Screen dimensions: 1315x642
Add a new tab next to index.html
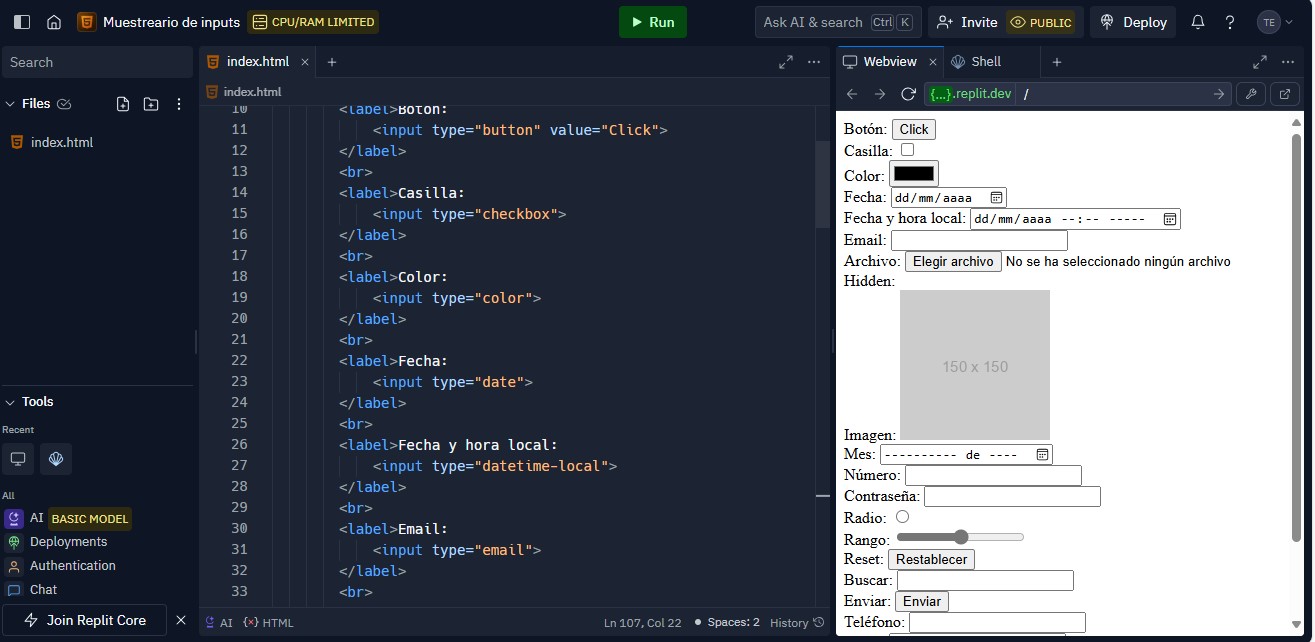pyautogui.click(x=332, y=62)
